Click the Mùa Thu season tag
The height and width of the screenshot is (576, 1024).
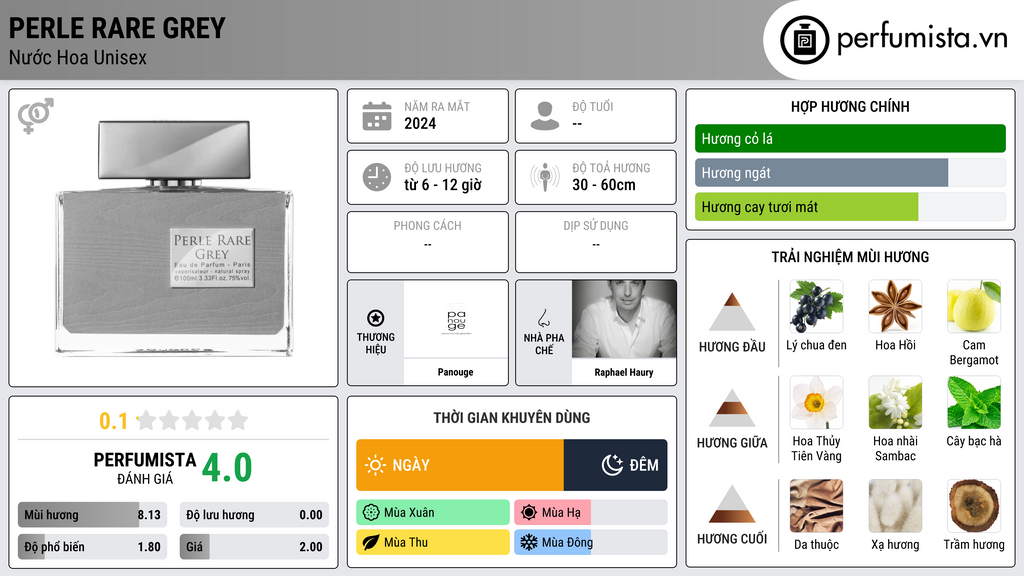[433, 542]
